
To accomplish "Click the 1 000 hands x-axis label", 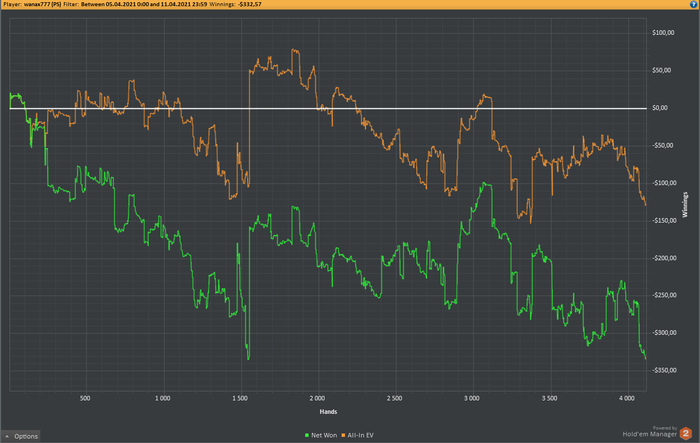I will tap(162, 398).
